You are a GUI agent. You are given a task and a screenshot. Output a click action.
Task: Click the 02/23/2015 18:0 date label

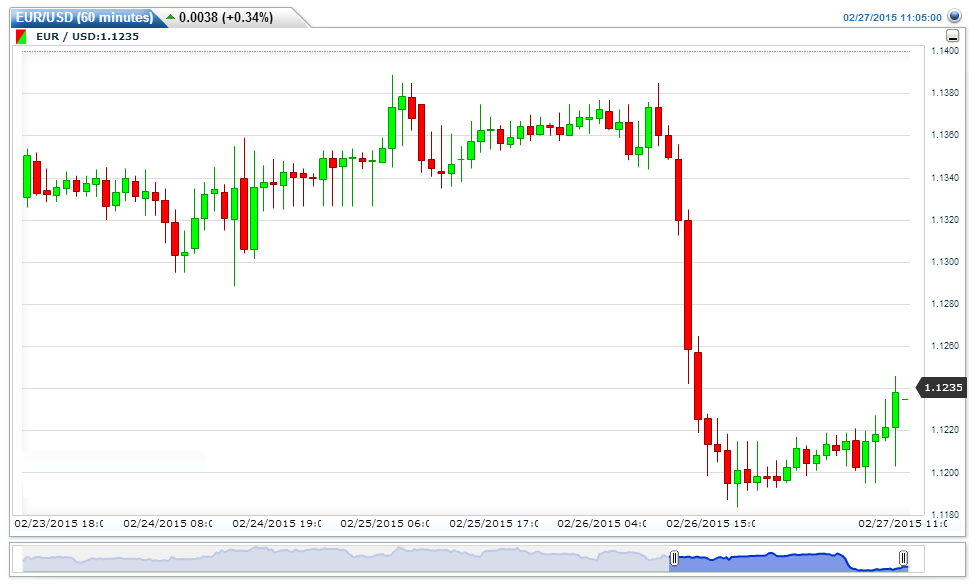coord(59,523)
